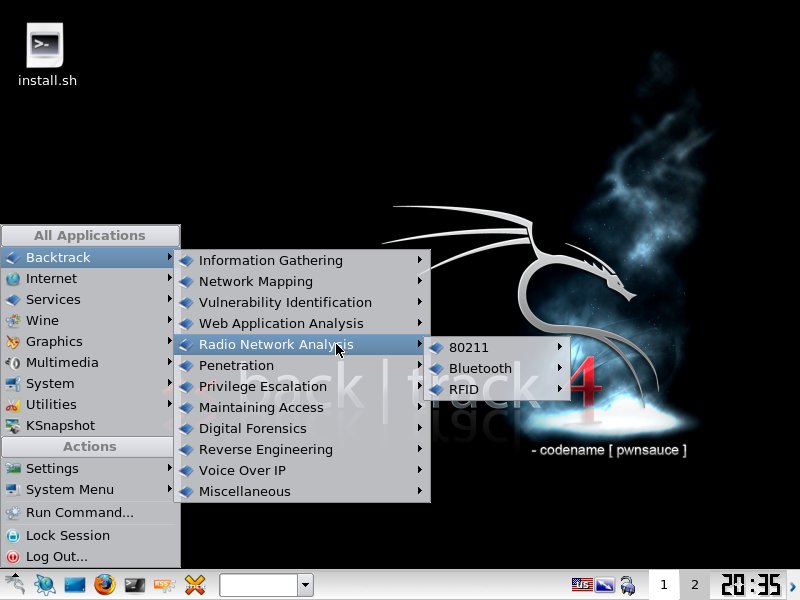The width and height of the screenshot is (800, 600).
Task: Select the System label in All Applications
Action: 50,384
